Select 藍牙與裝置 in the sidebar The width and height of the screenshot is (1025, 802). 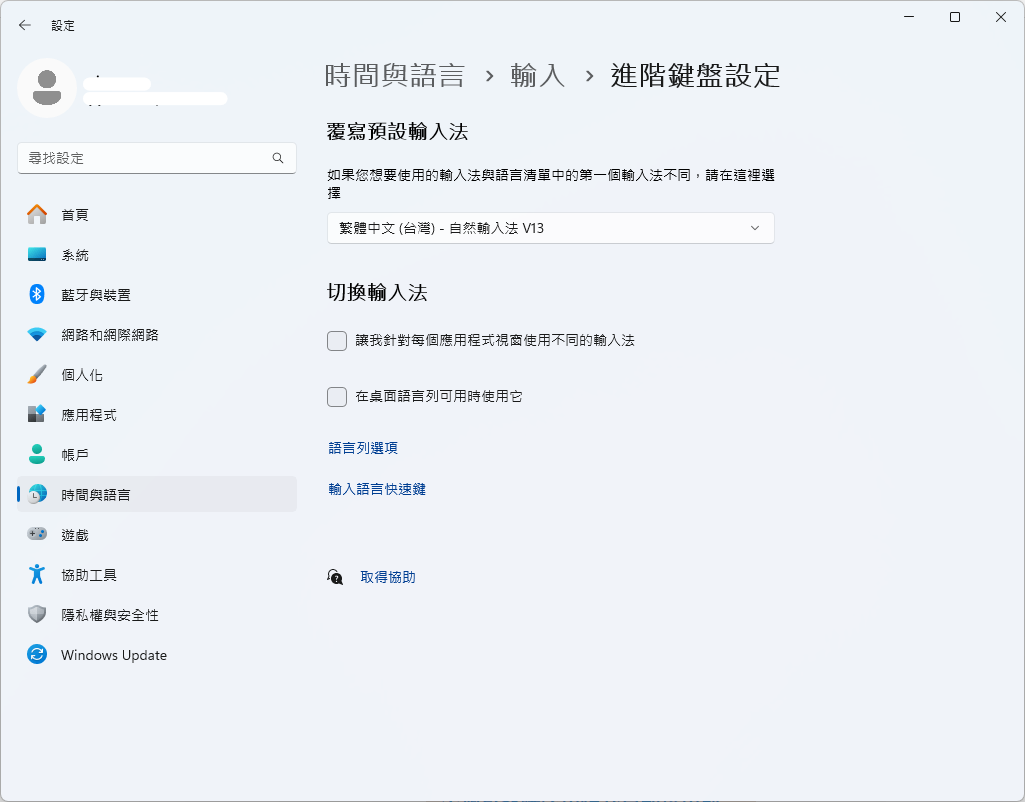pyautogui.click(x=157, y=294)
